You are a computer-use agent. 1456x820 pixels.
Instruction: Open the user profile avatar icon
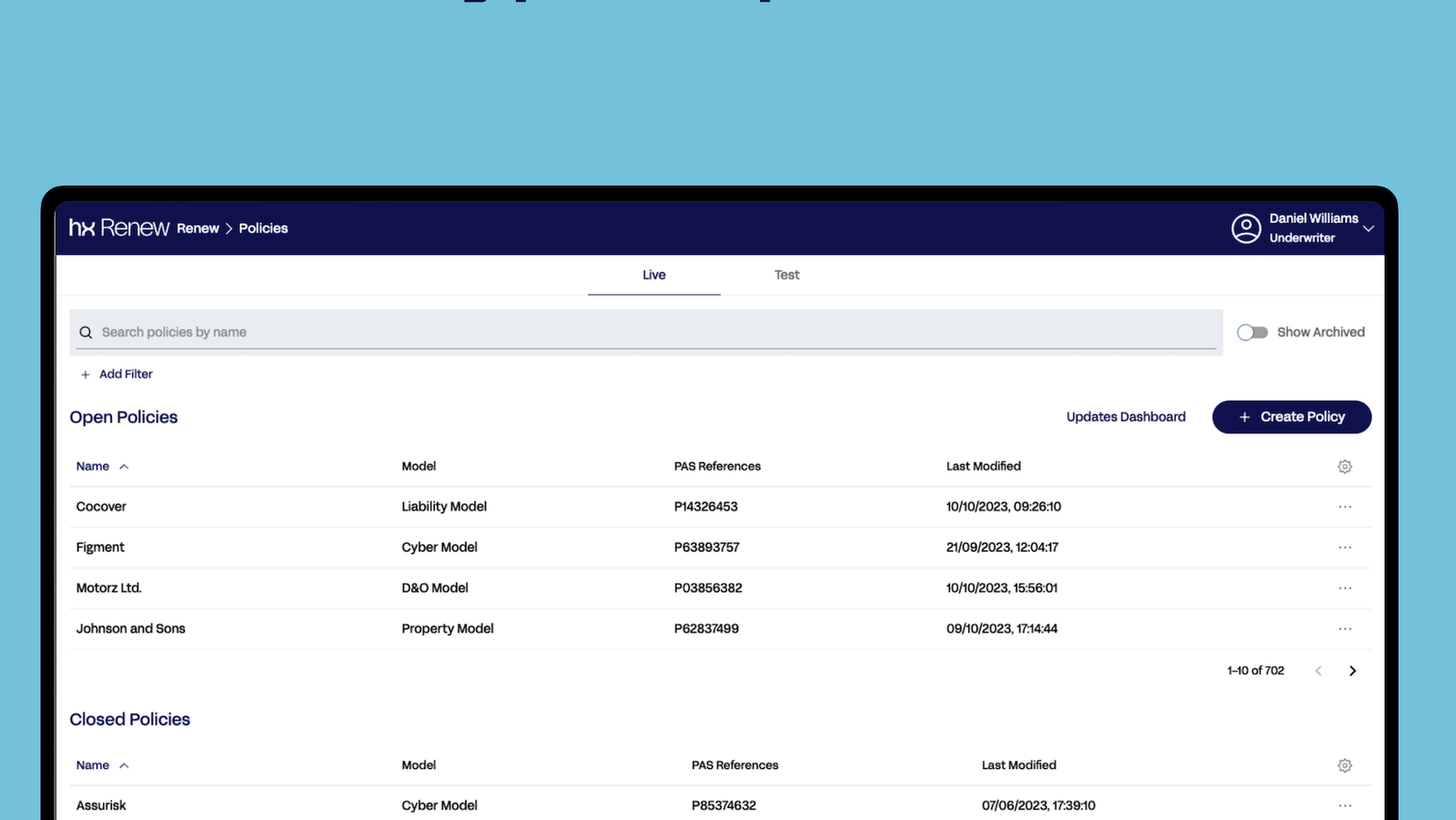[1246, 228]
